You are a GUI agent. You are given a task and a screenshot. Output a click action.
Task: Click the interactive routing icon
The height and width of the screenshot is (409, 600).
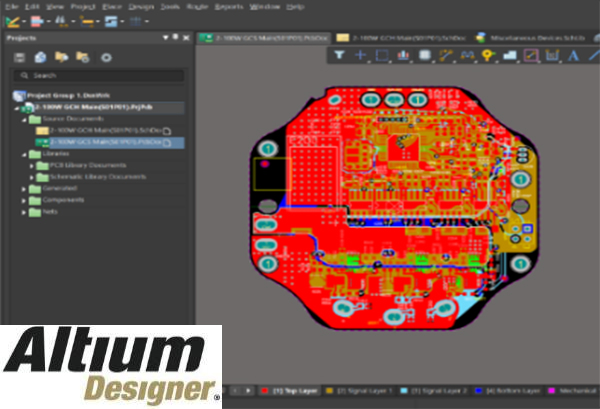[x=445, y=55]
